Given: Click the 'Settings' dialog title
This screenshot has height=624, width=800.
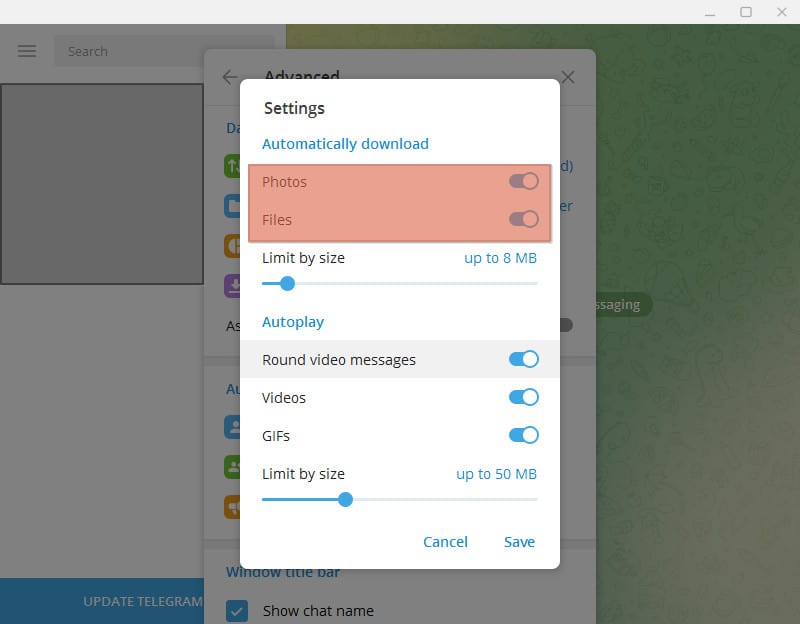Looking at the screenshot, I should point(294,108).
